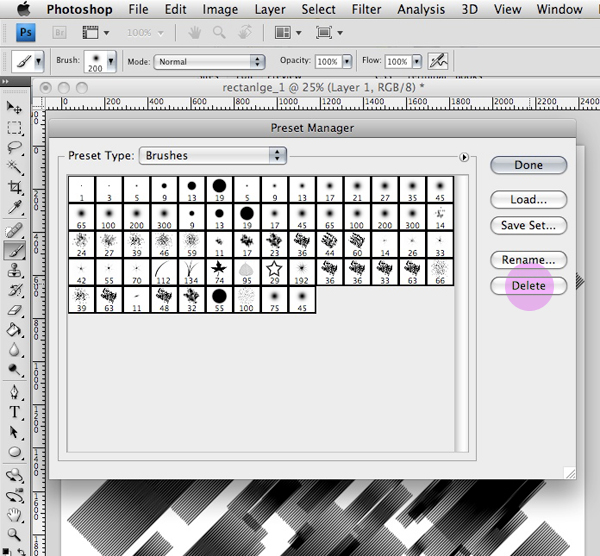Click the Flow percentage field
The width and height of the screenshot is (600, 556).
pos(398,62)
